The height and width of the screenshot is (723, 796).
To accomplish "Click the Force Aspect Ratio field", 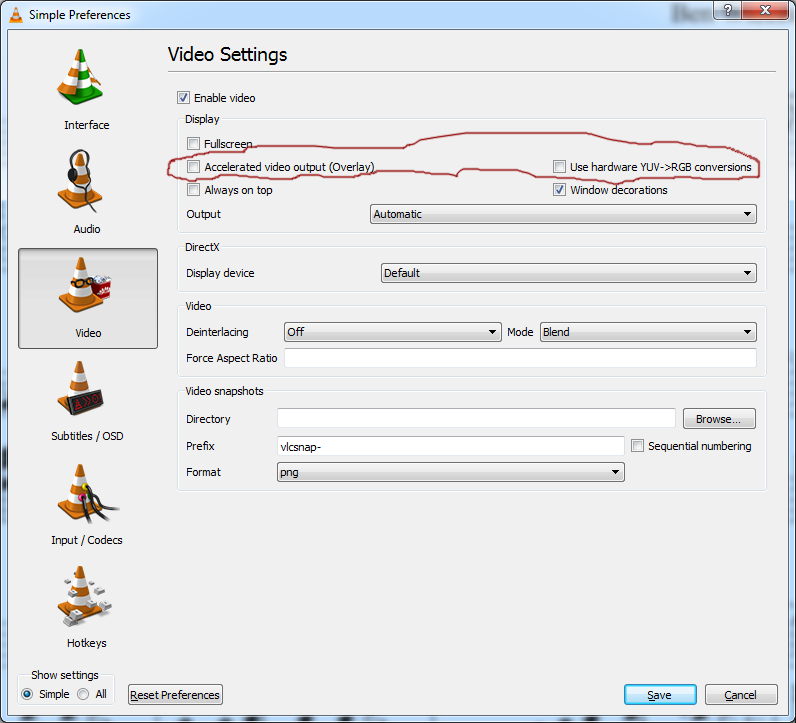I will [x=520, y=358].
